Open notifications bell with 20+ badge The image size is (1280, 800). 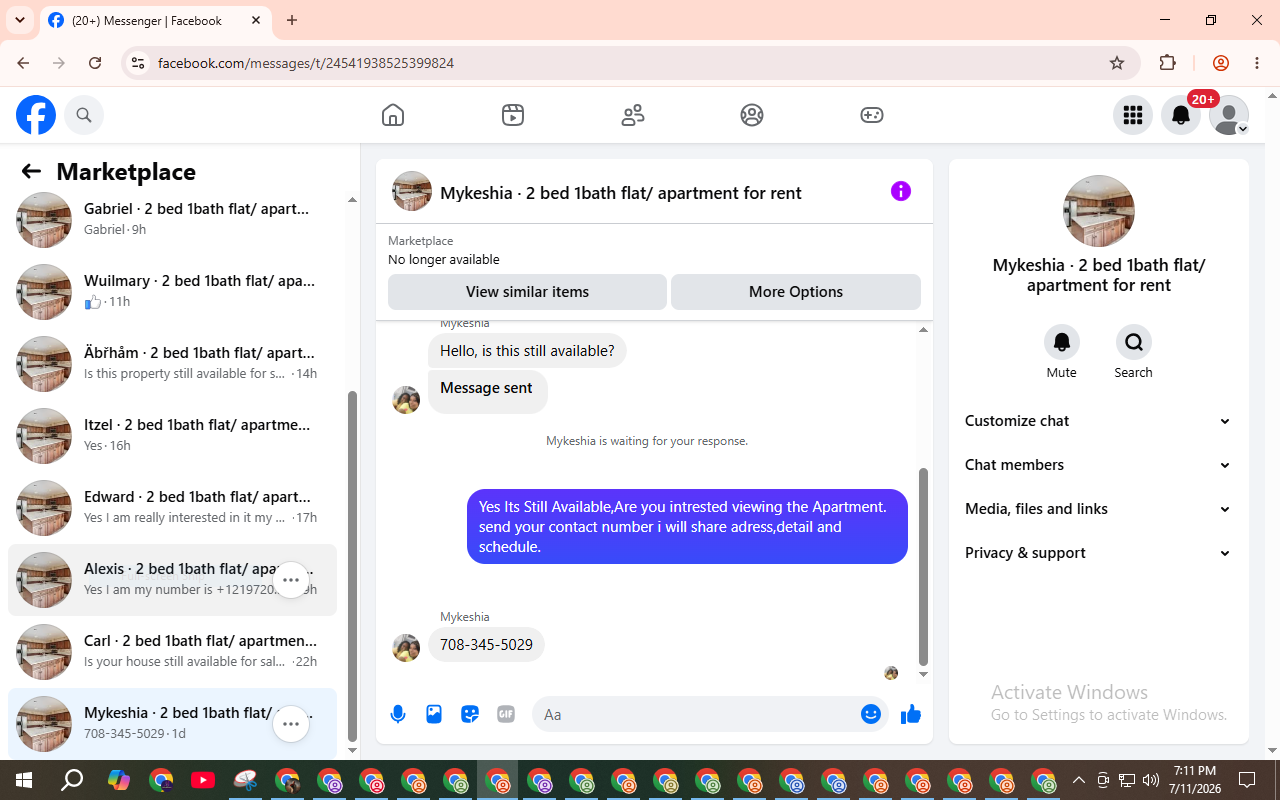[1181, 115]
